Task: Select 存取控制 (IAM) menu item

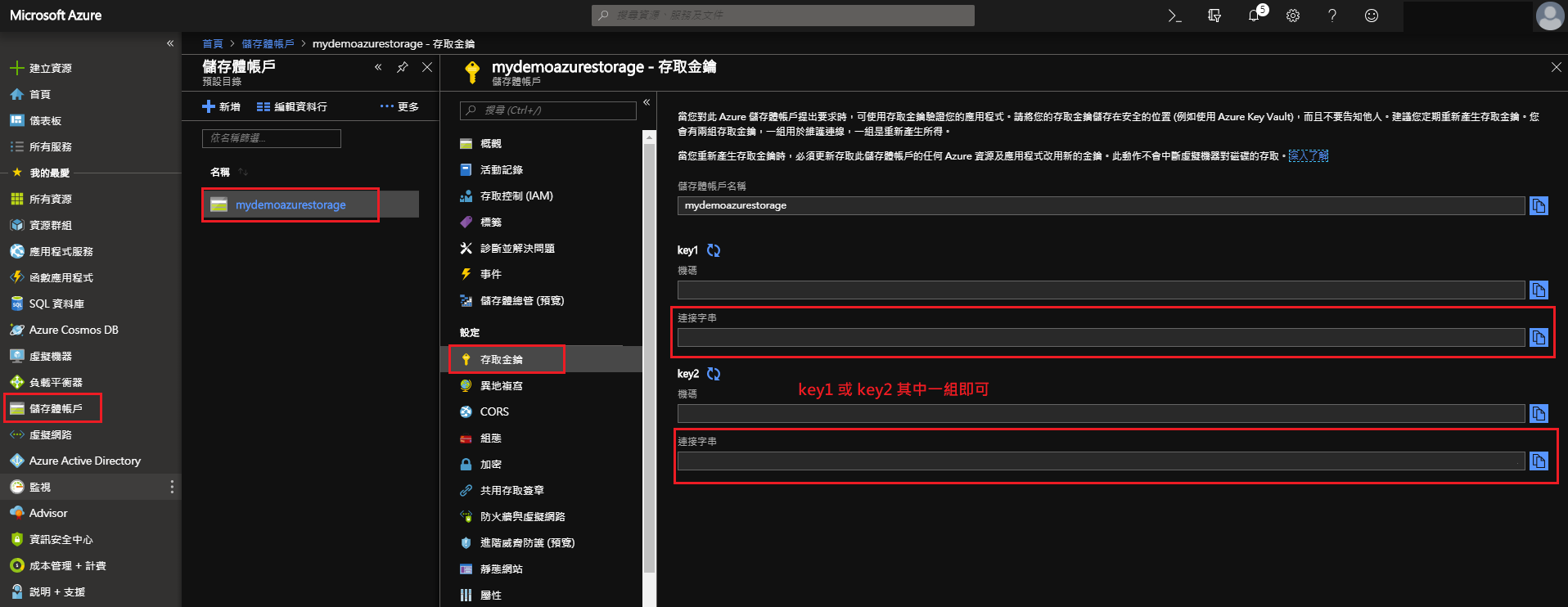Action: (516, 196)
